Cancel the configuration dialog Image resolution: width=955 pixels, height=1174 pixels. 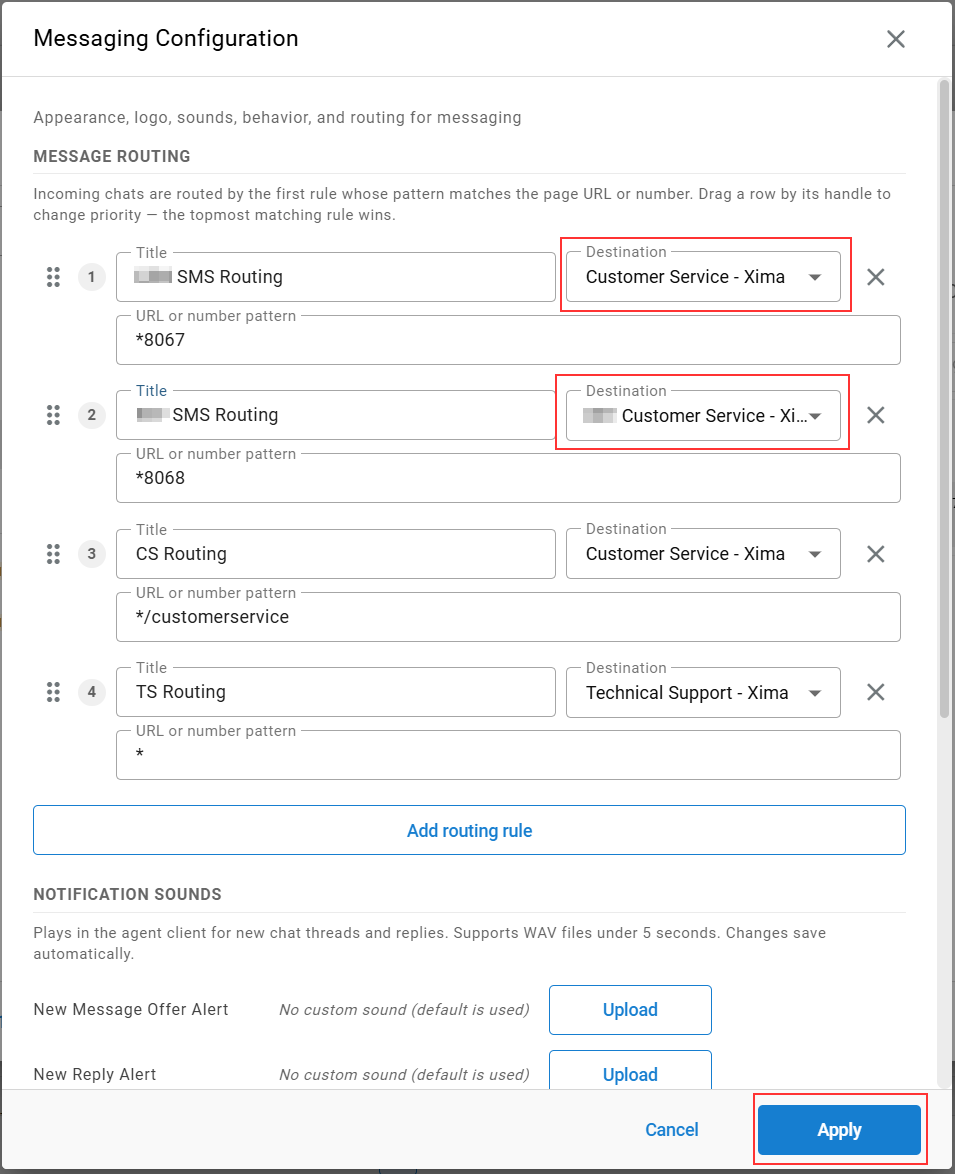pyautogui.click(x=671, y=1130)
